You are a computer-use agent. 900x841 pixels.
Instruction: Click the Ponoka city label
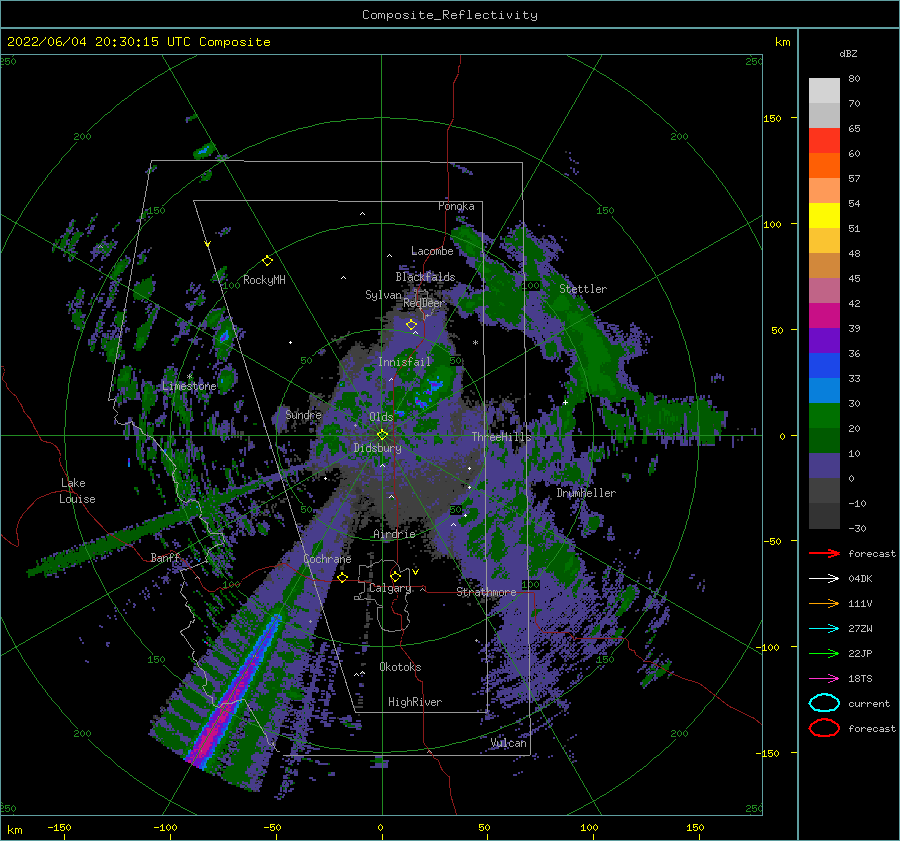point(456,206)
